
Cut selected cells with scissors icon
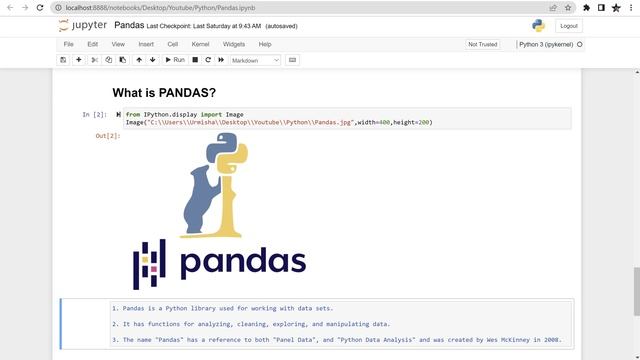[x=94, y=60]
